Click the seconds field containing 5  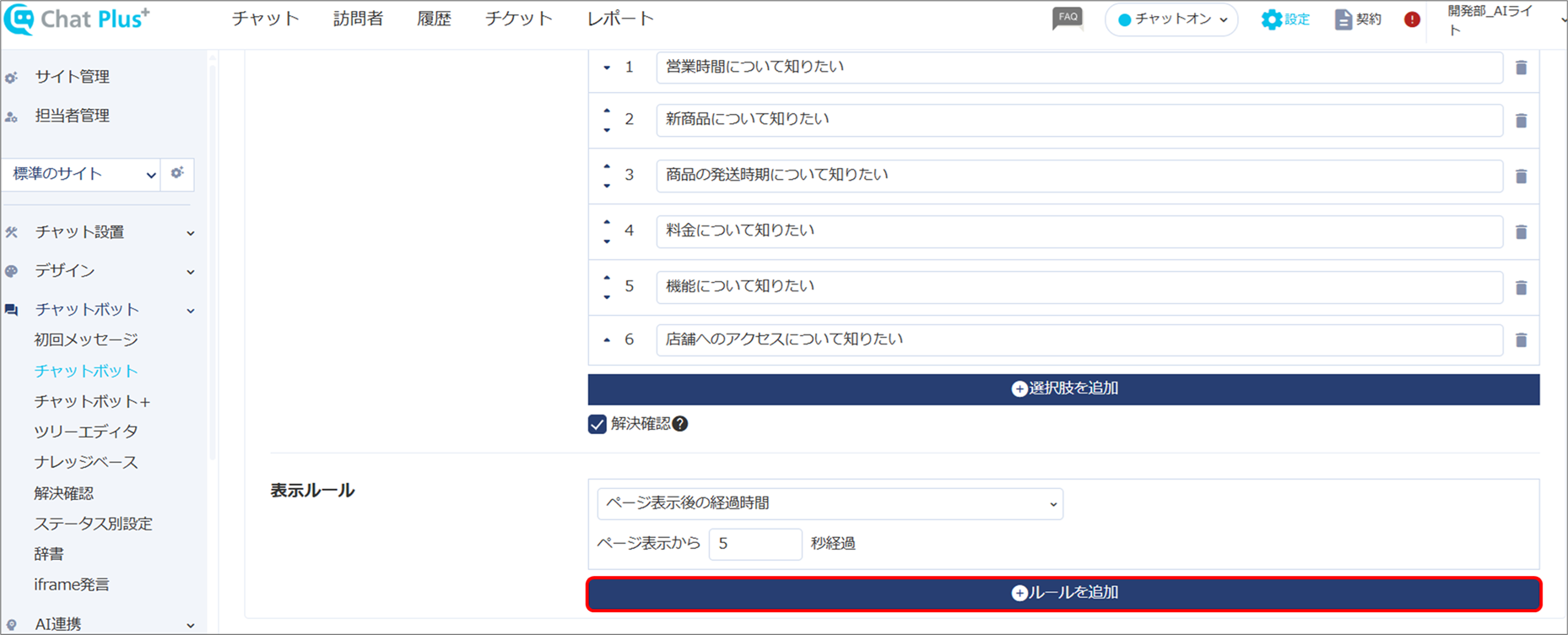755,544
